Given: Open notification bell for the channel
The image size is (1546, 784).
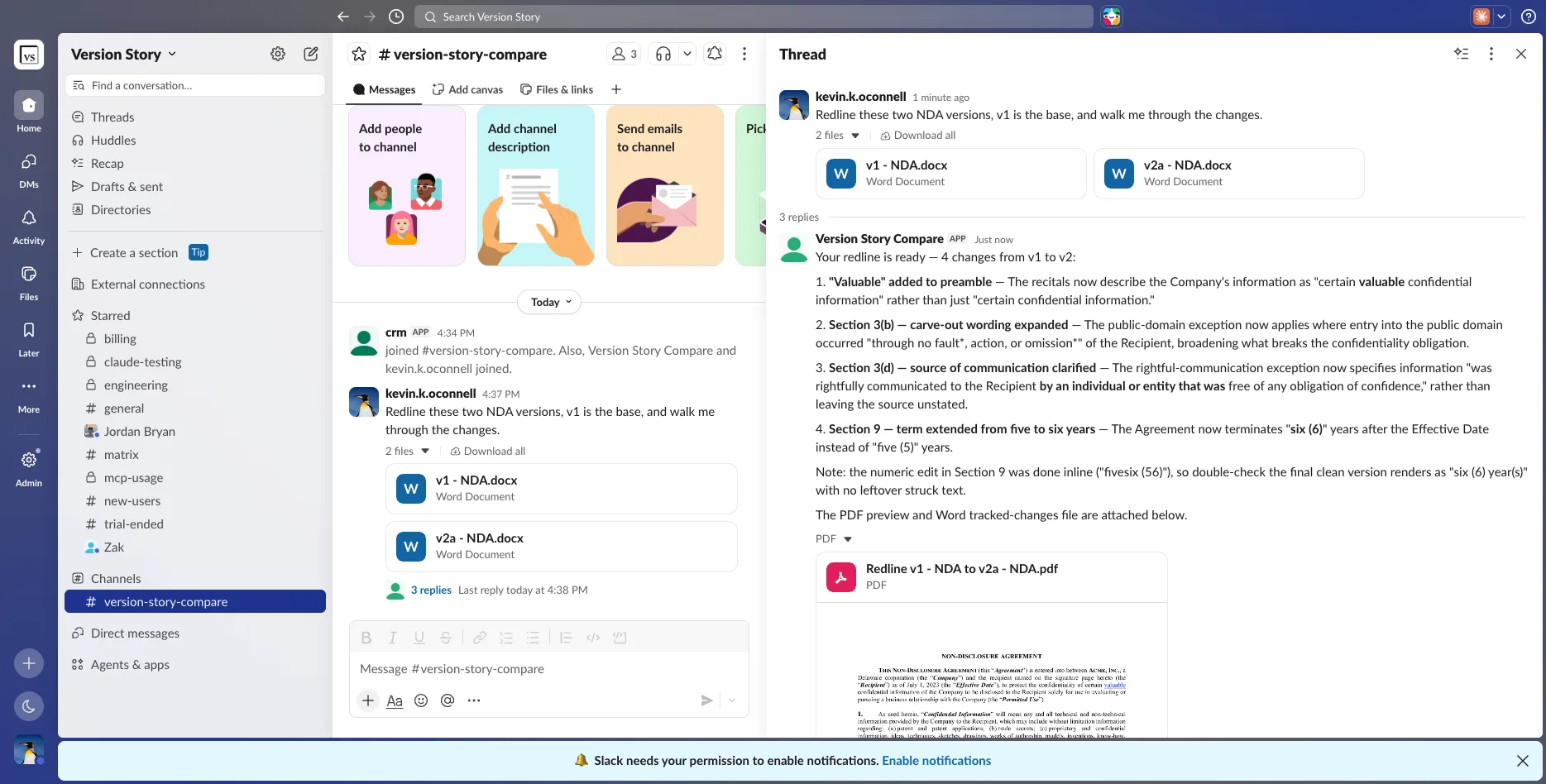Looking at the screenshot, I should point(715,54).
